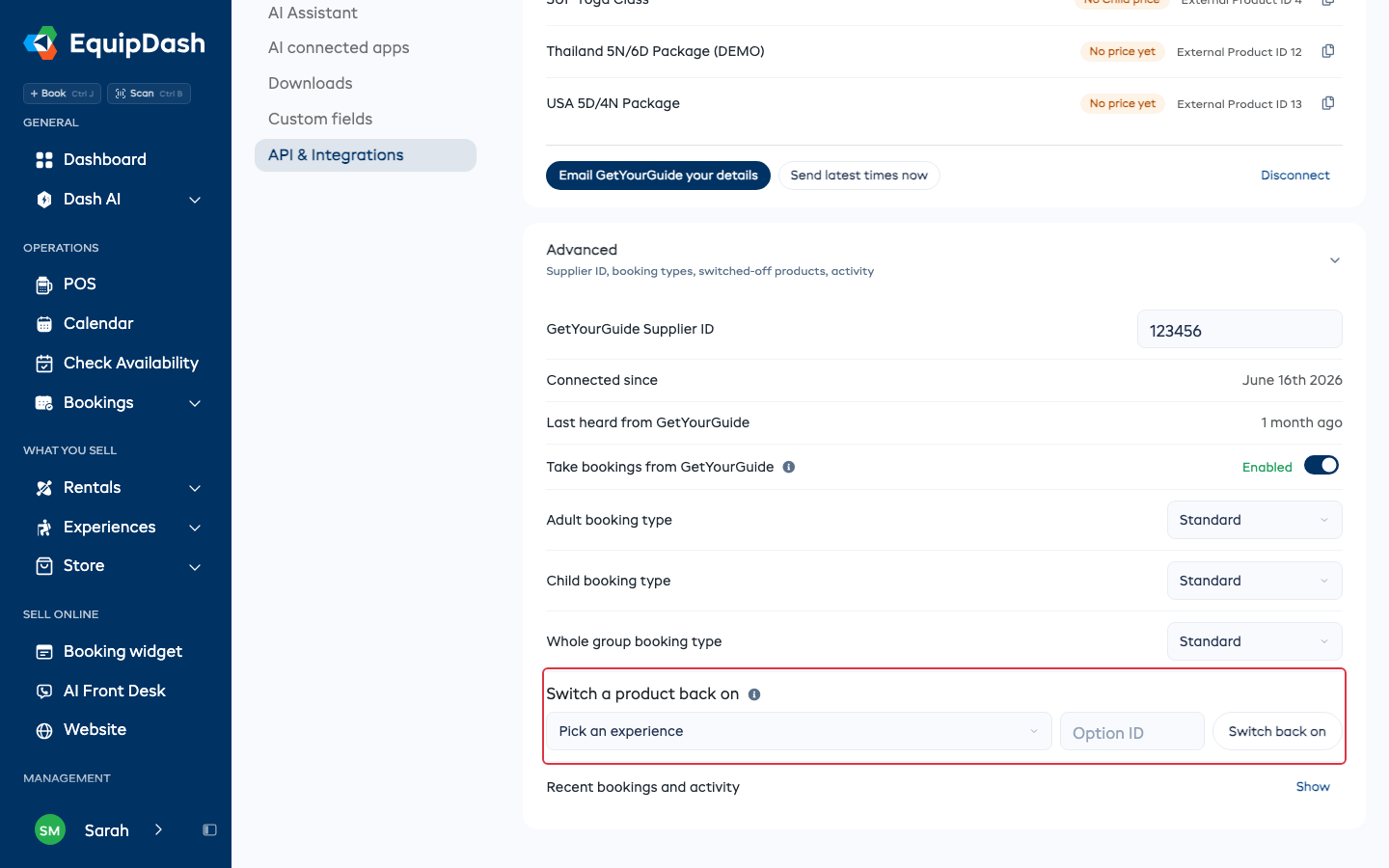The image size is (1389, 868).
Task: Expand Experiences submenu
Action: coord(195,528)
